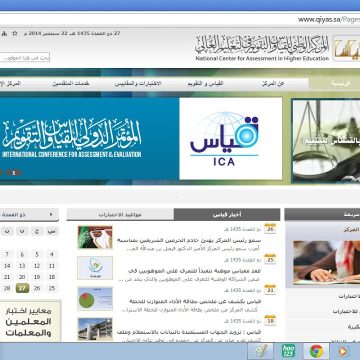The width and height of the screenshot is (360, 360).
Task: Click the site search input field
Action: coord(25,57)
